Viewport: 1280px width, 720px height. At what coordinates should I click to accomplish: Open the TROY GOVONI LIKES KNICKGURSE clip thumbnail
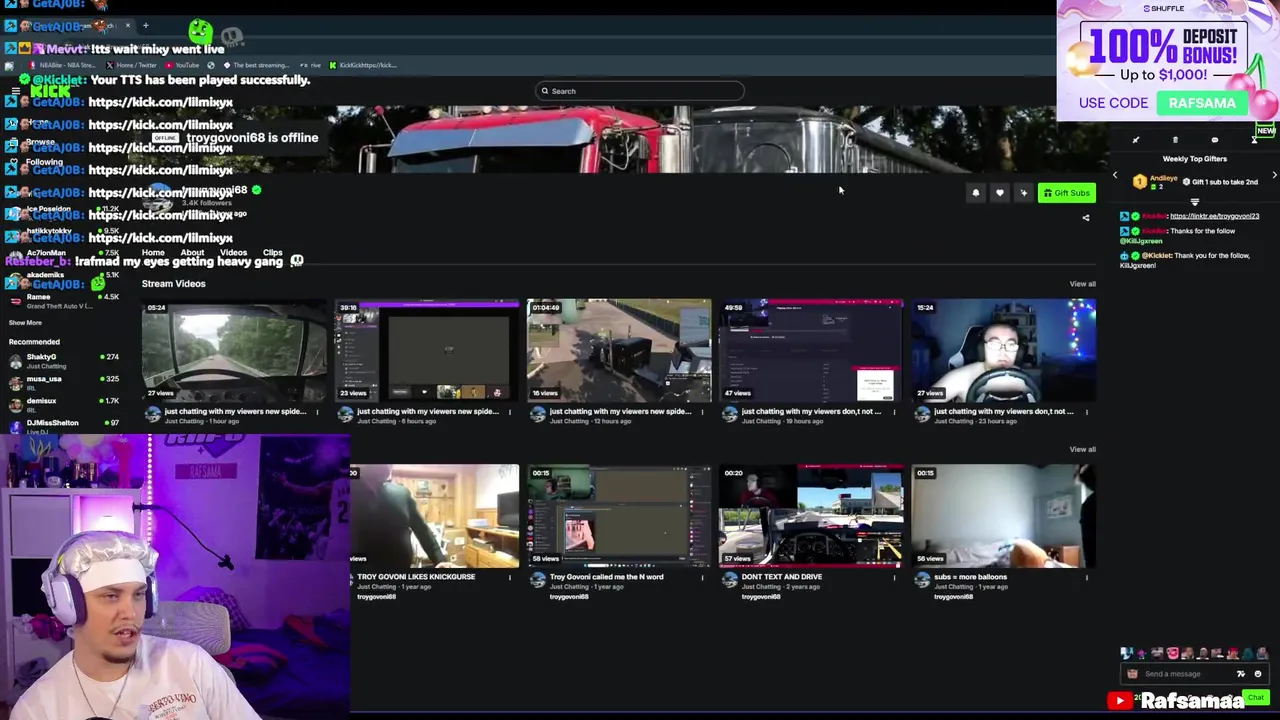pyautogui.click(x=435, y=516)
